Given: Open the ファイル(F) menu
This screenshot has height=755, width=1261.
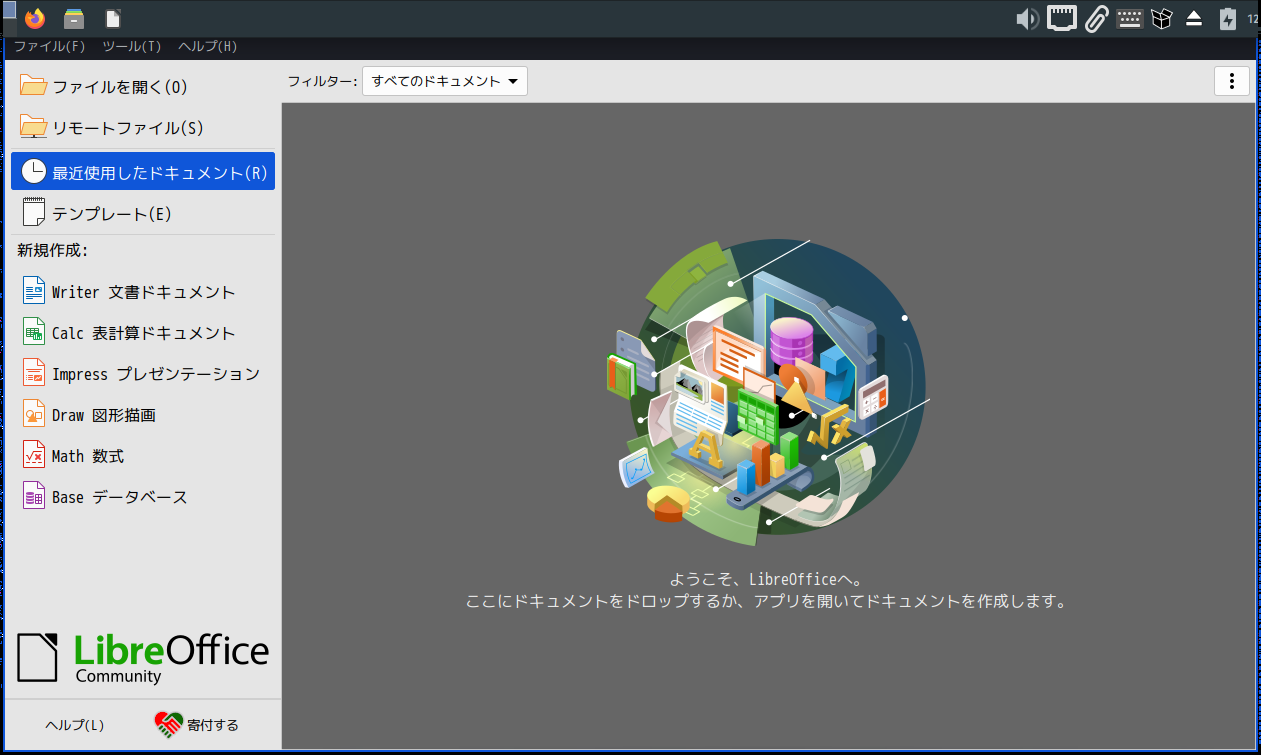Looking at the screenshot, I should (49, 46).
